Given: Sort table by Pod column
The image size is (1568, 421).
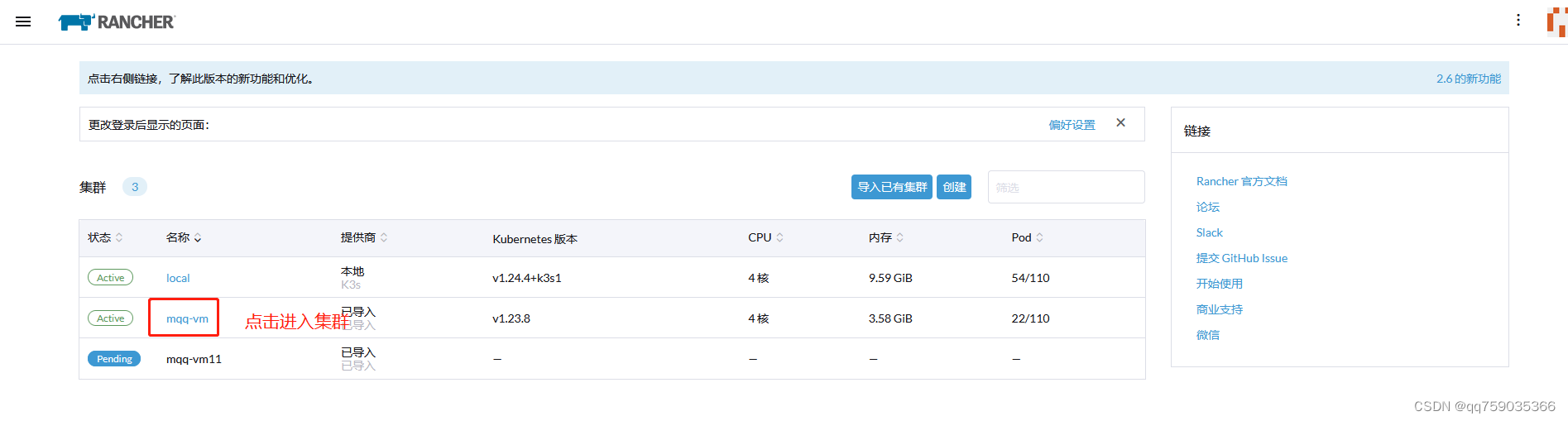Looking at the screenshot, I should (1028, 237).
